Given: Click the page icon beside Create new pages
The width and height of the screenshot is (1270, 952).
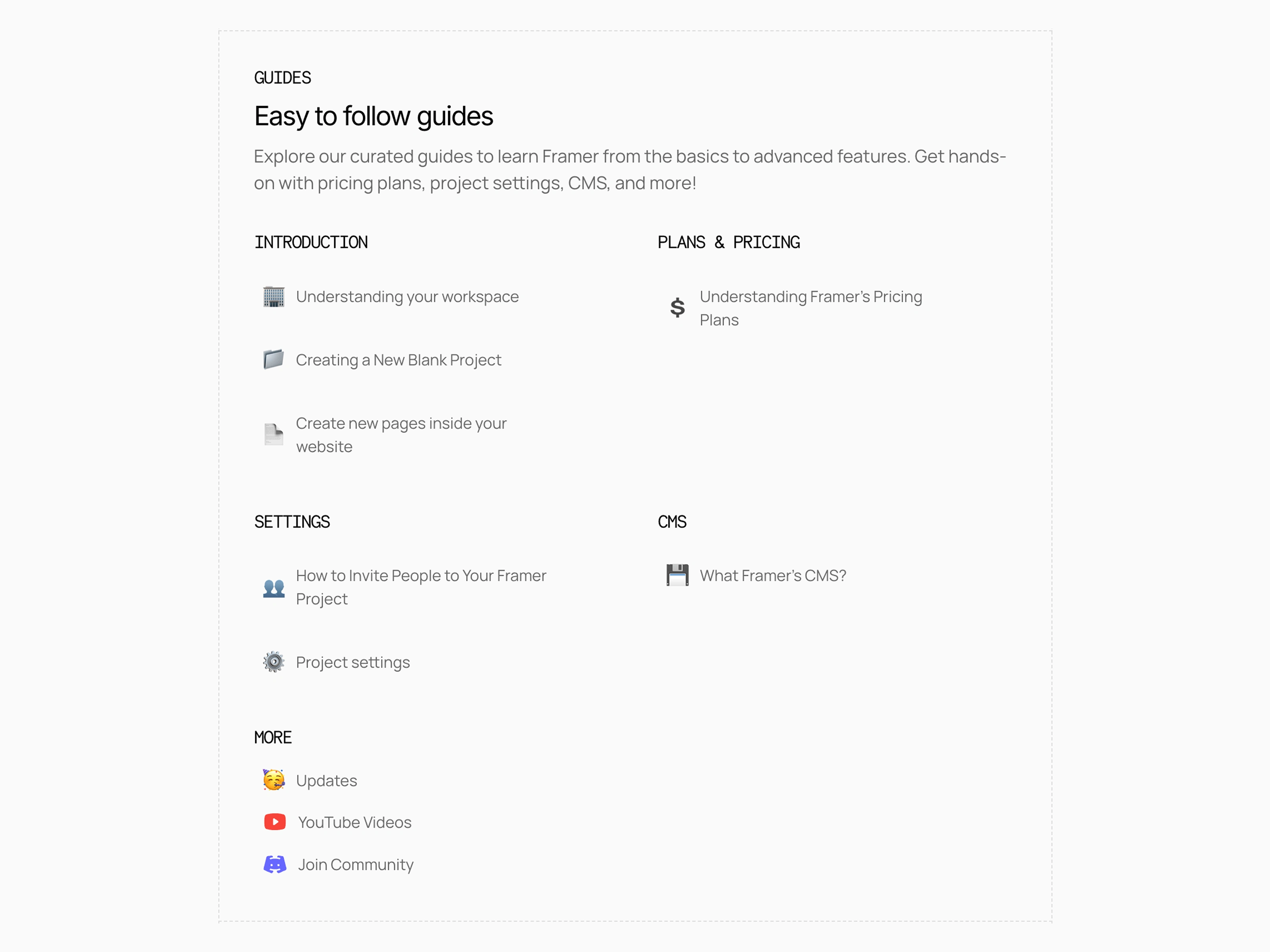Looking at the screenshot, I should pos(274,434).
